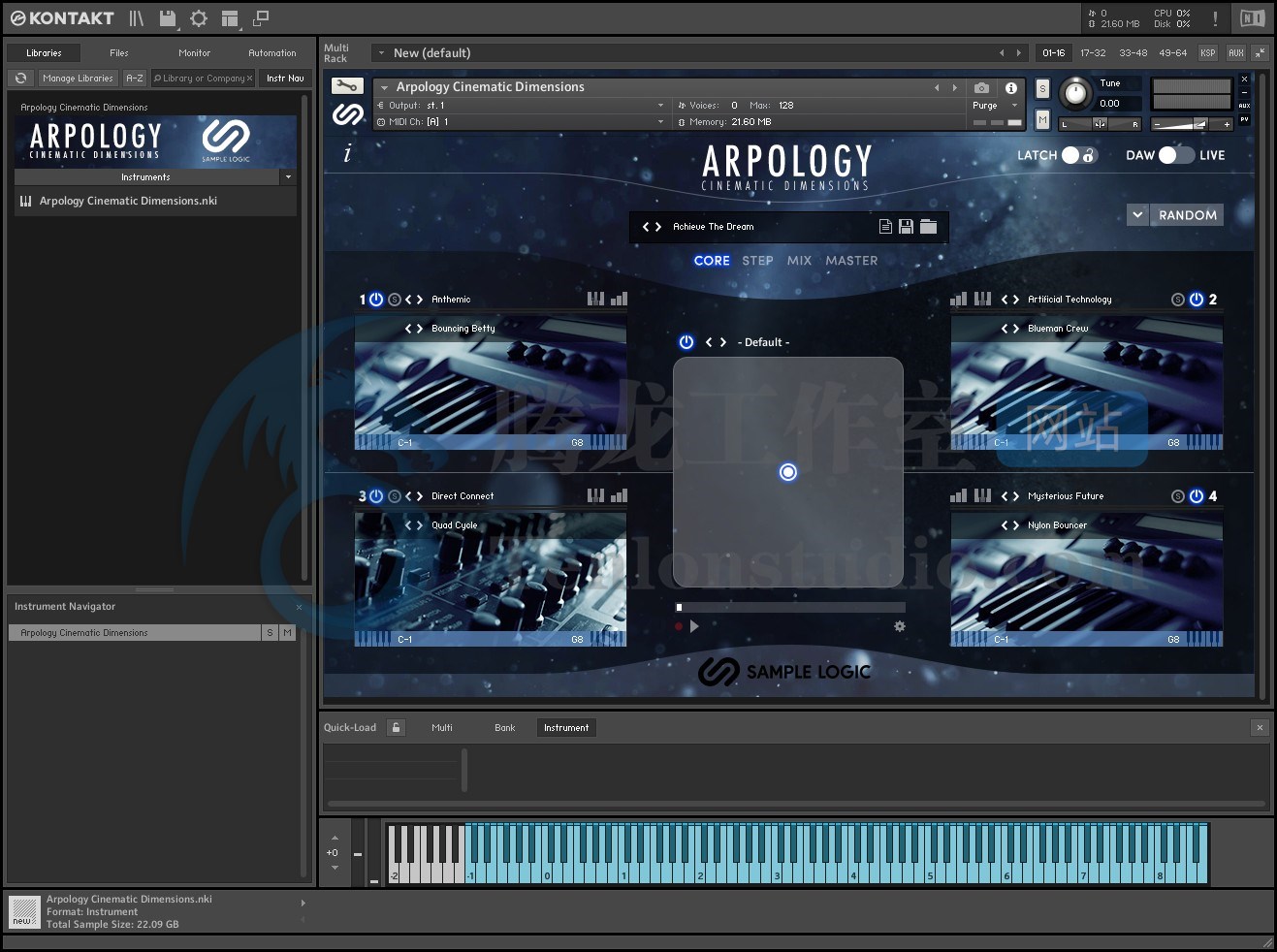1277x952 pixels.
Task: Open the Purge dropdown
Action: click(1015, 105)
